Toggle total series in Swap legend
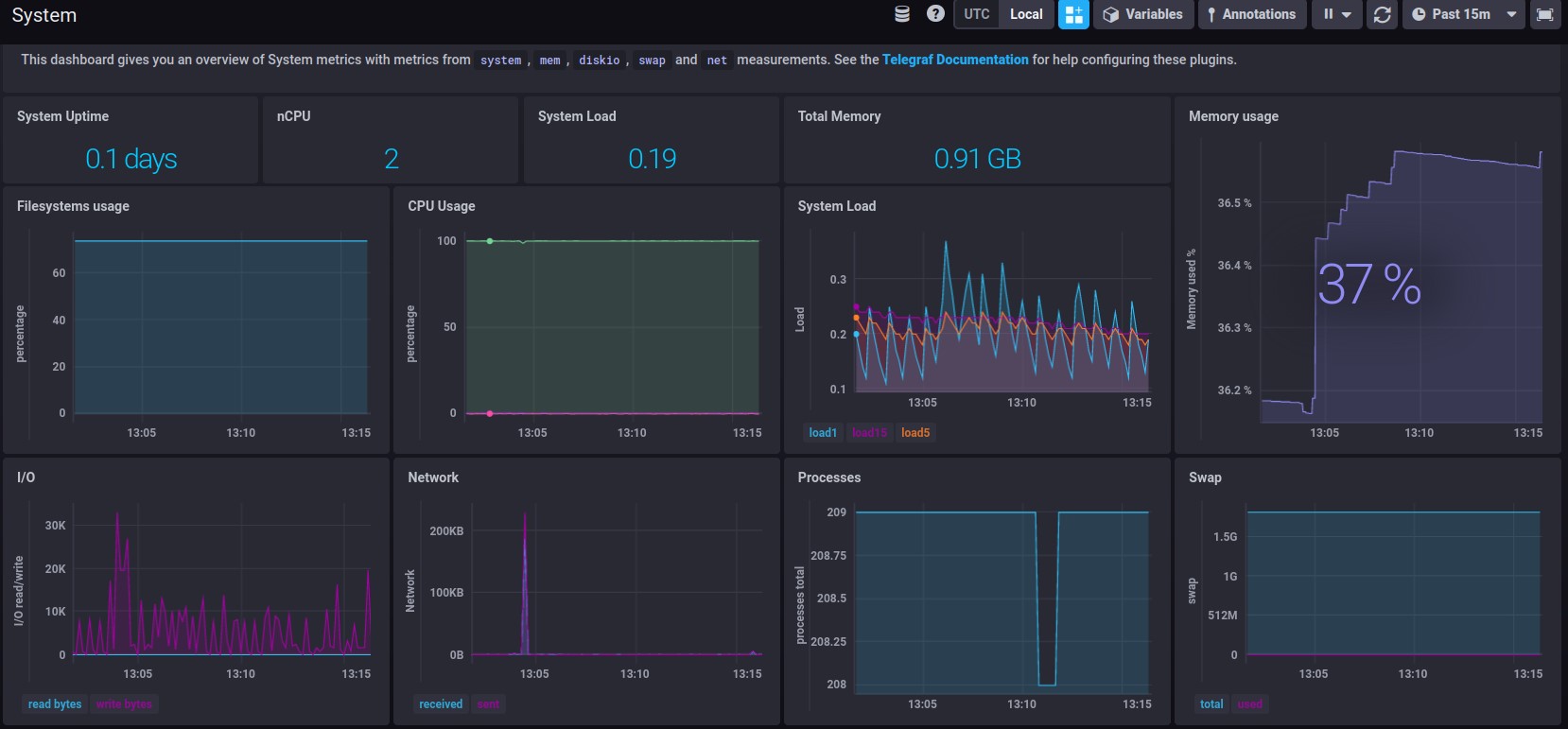Image resolution: width=1568 pixels, height=729 pixels. coord(1211,704)
